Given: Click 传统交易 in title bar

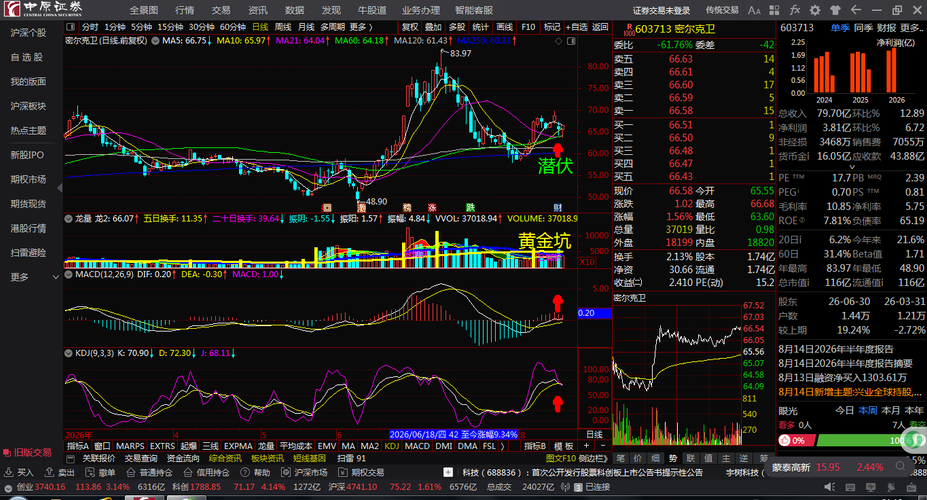Looking at the screenshot, I should (x=722, y=10).
